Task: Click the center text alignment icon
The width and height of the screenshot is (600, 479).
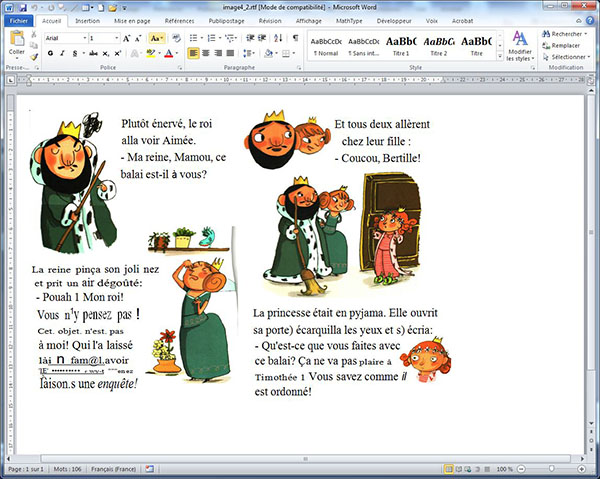Action: [205, 53]
